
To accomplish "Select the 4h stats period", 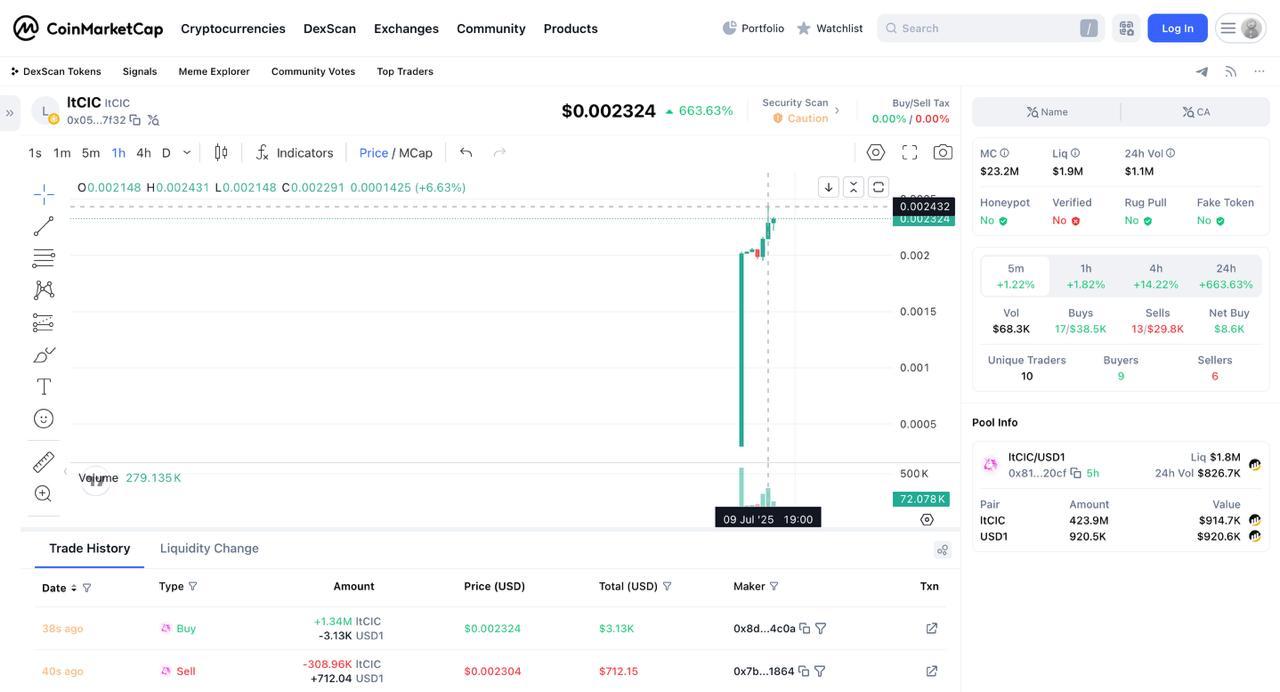I will 1156,276.
